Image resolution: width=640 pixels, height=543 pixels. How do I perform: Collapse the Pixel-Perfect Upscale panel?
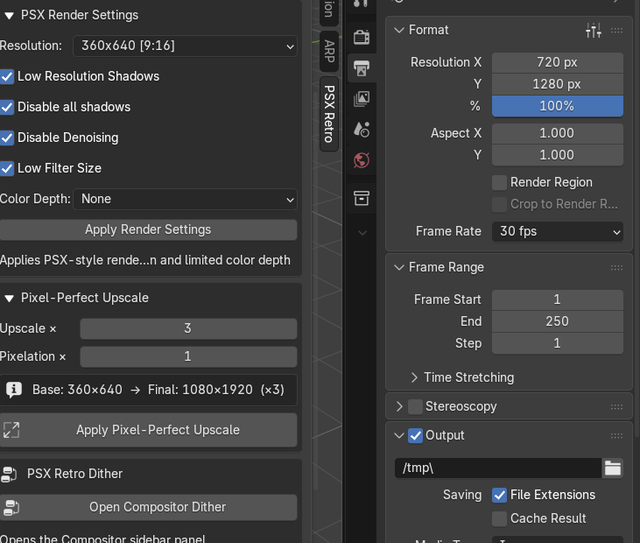coord(9,298)
